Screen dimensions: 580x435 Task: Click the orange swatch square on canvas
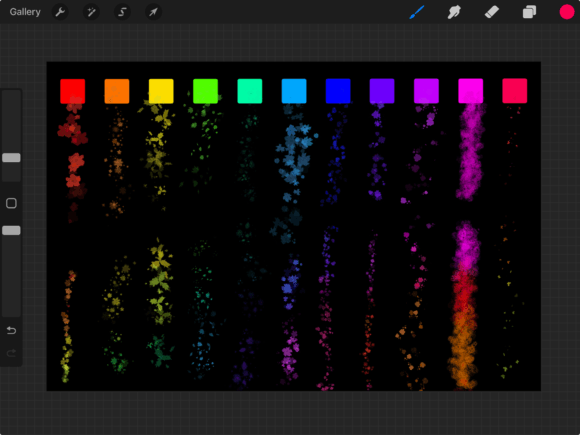[117, 91]
